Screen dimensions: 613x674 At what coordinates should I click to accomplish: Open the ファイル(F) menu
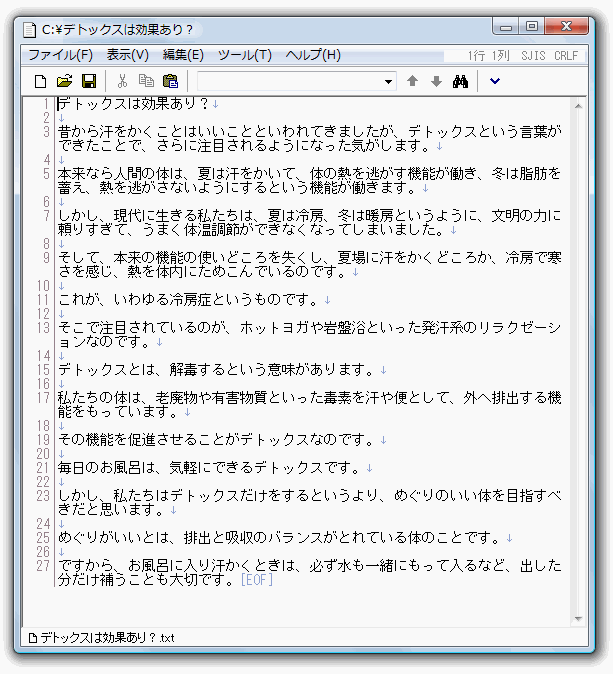[61, 55]
